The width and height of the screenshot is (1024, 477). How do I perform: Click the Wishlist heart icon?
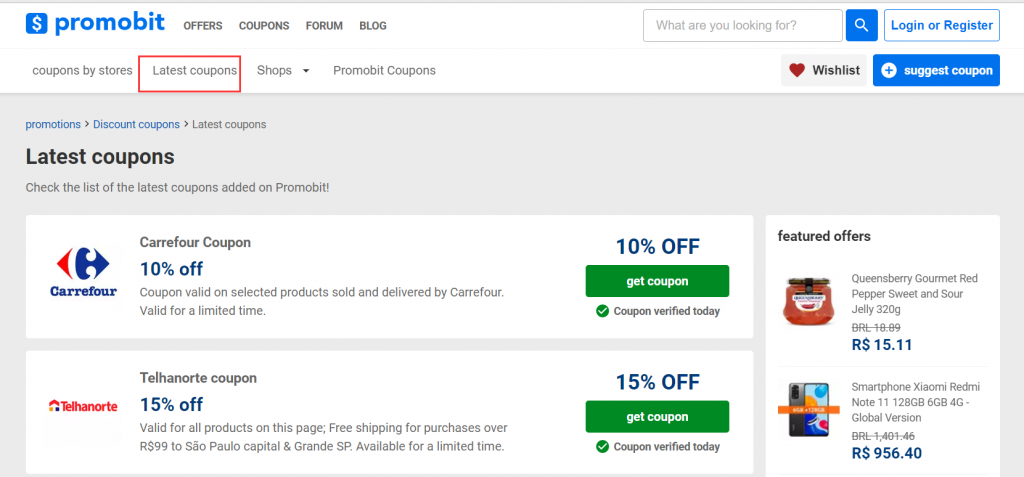797,71
